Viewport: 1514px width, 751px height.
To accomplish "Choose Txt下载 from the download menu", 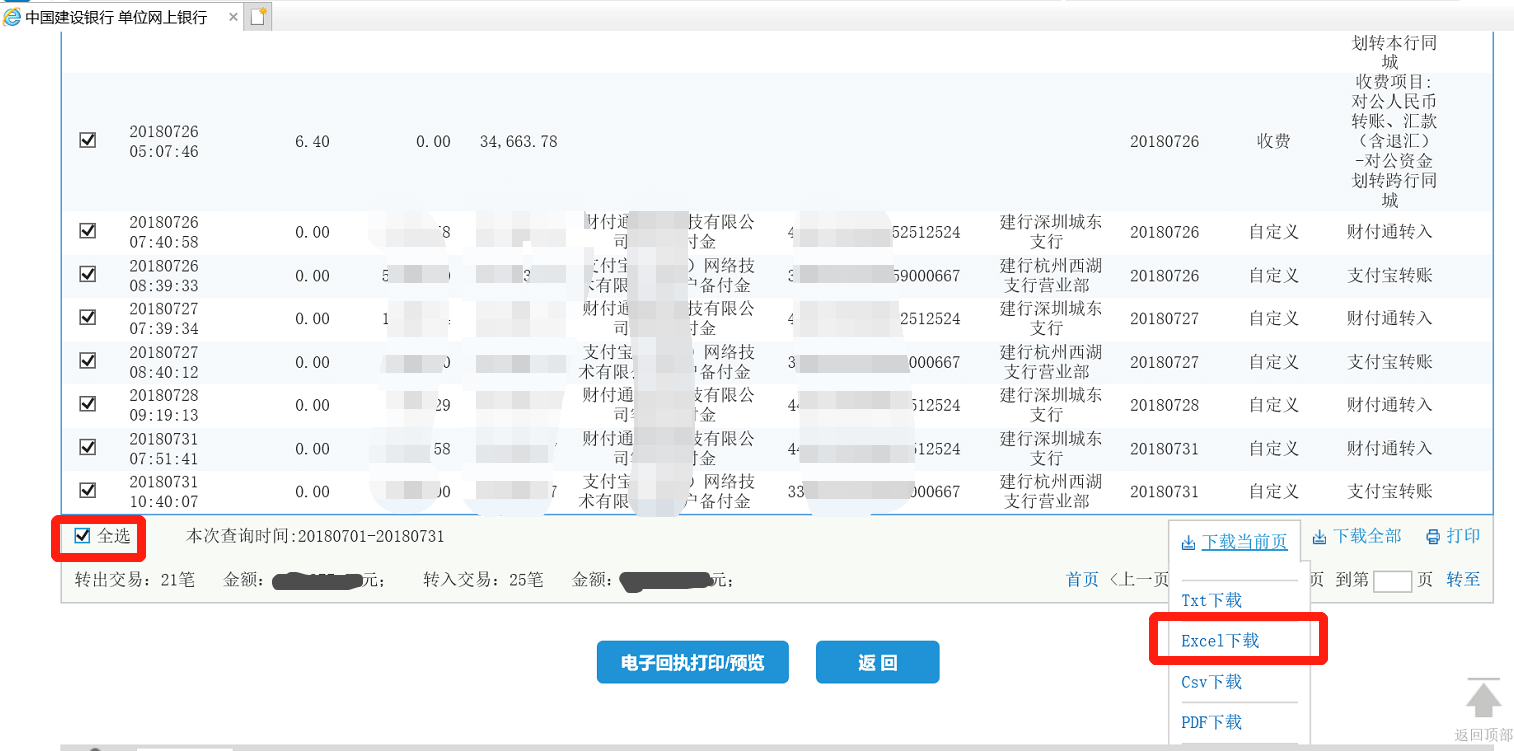I will tap(1211, 600).
